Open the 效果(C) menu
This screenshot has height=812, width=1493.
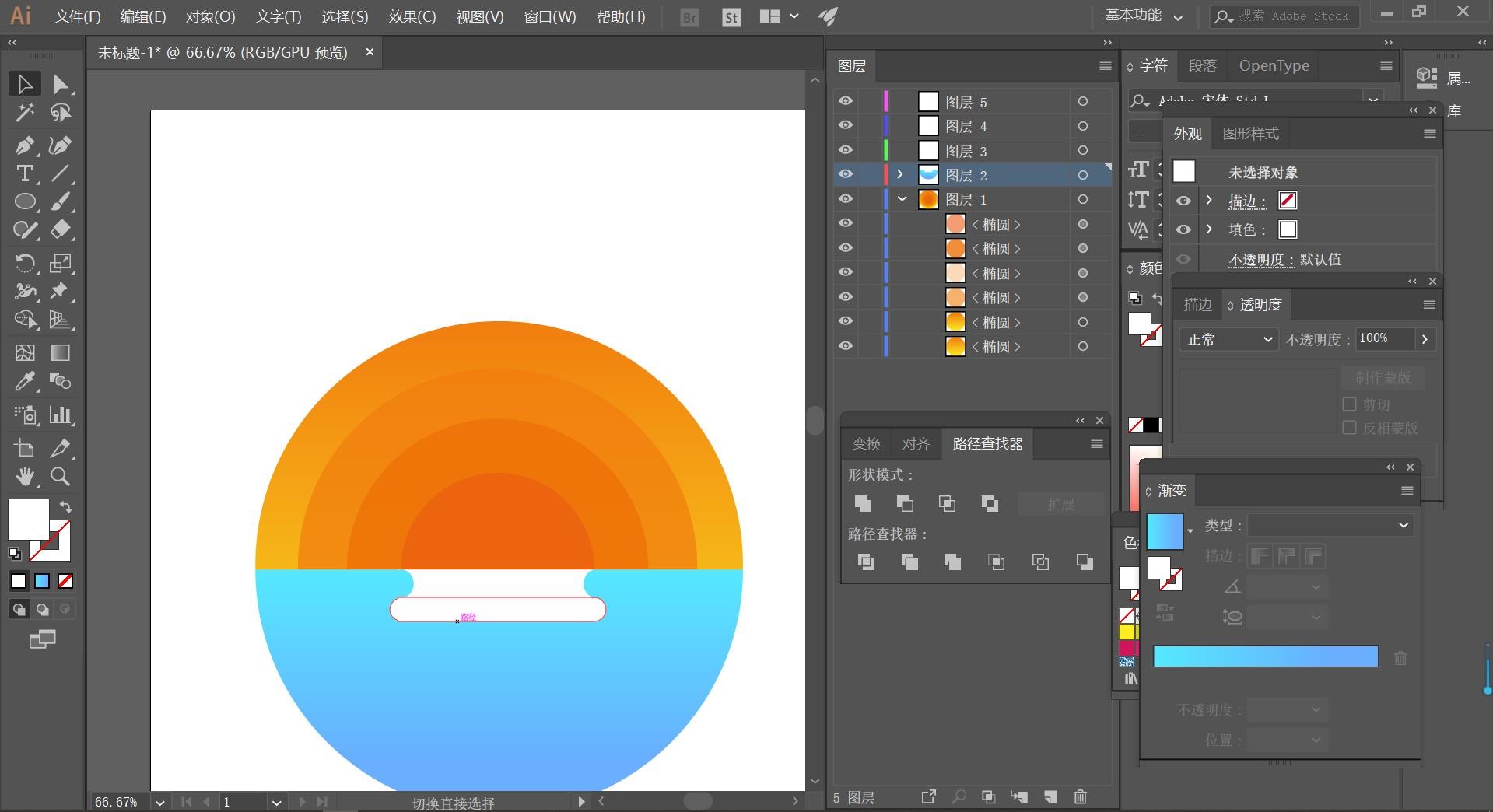coord(412,16)
